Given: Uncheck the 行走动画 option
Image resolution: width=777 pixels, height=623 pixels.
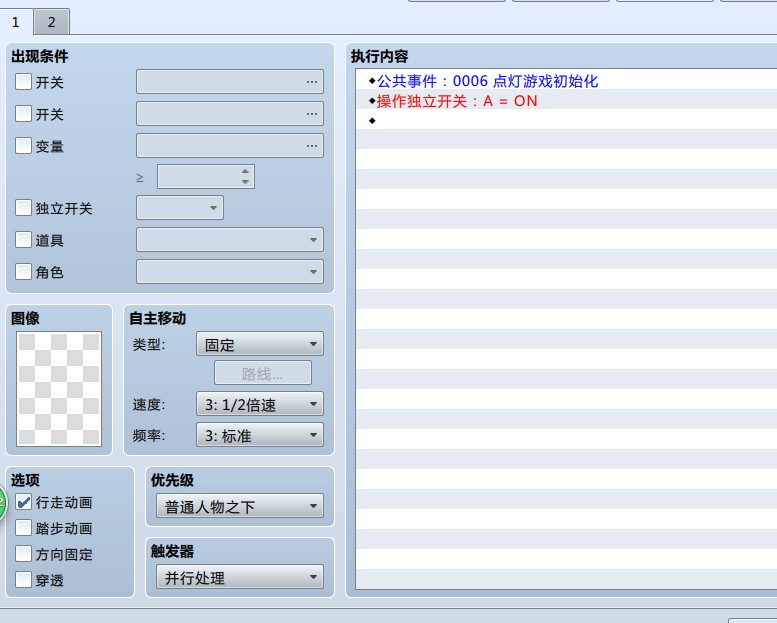Looking at the screenshot, I should click(x=23, y=502).
